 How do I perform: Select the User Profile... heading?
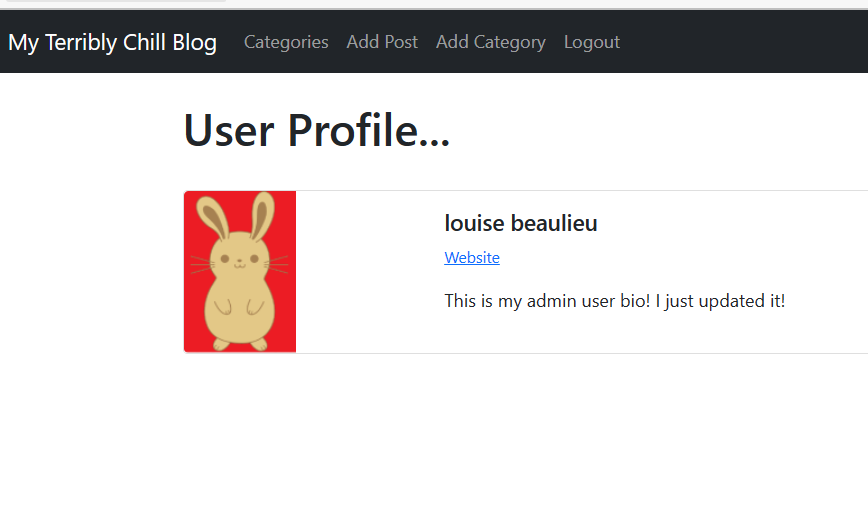(x=316, y=131)
